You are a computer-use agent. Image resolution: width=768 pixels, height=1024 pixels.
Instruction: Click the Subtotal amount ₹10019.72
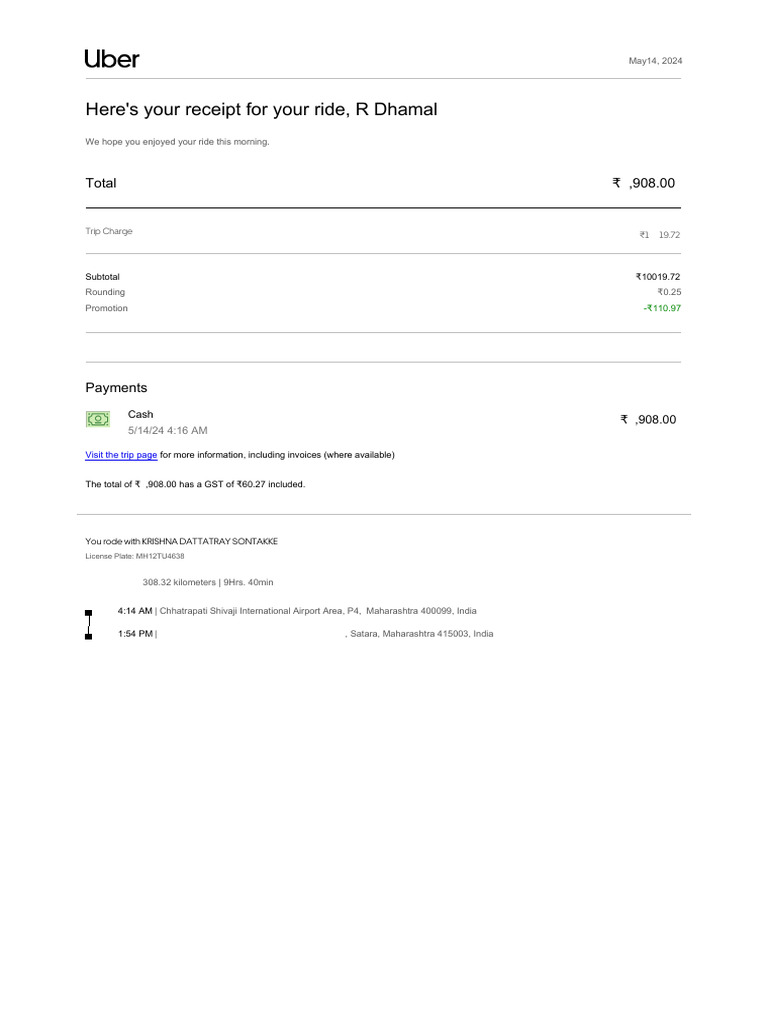[x=658, y=276]
